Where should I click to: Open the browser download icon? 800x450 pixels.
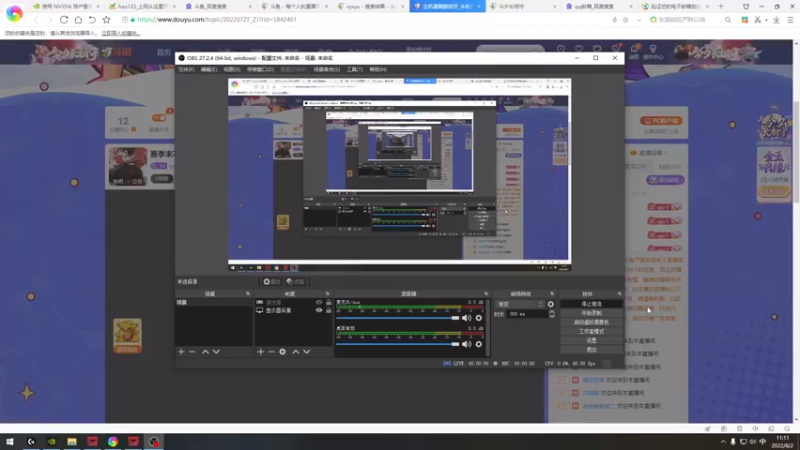point(776,19)
